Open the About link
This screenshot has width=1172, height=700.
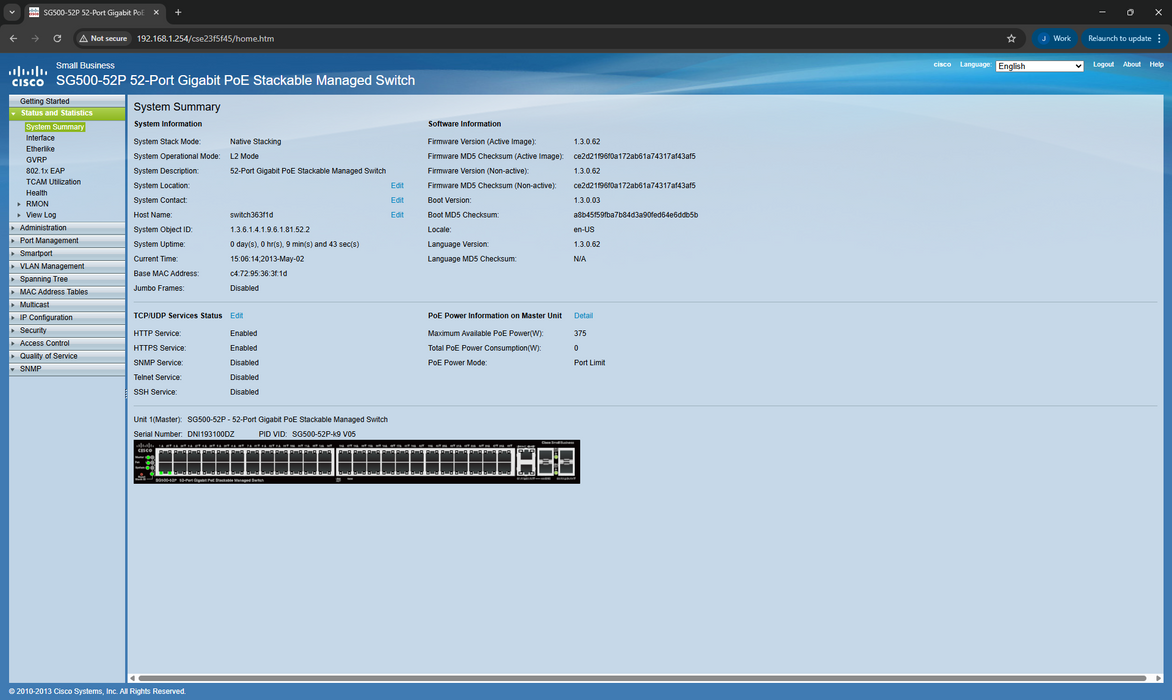pos(1131,64)
